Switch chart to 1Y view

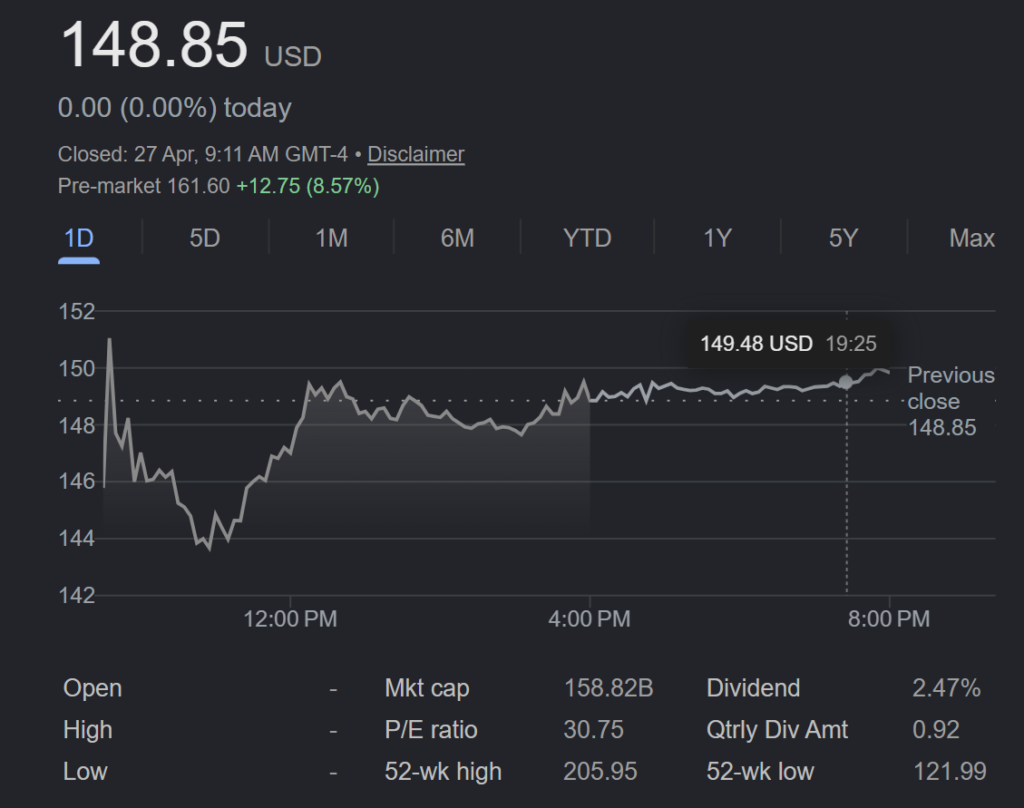717,238
